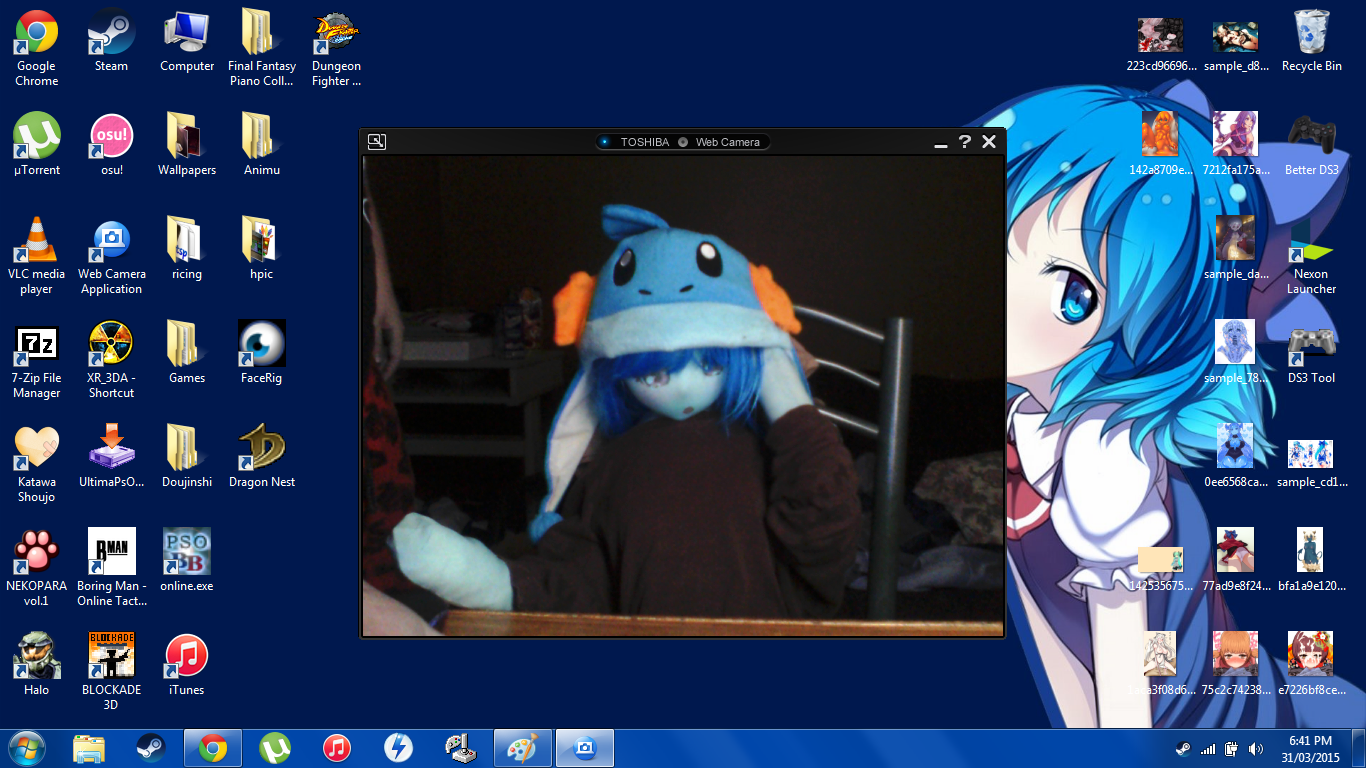Select the Games folder
Image resolution: width=1366 pixels, height=768 pixels.
(x=187, y=353)
